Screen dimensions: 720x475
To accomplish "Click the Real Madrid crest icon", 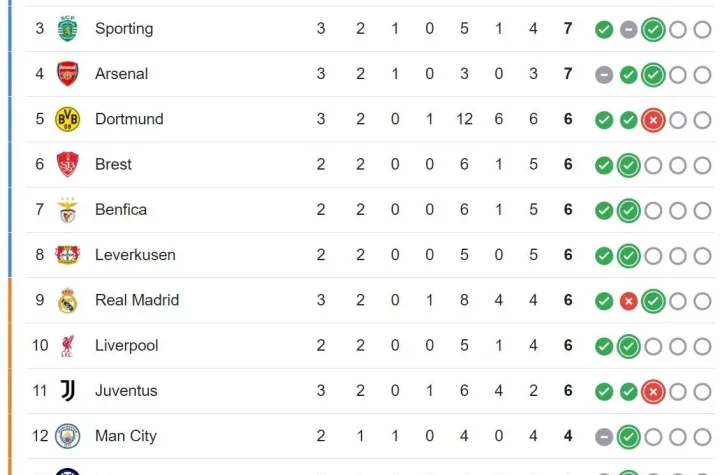I will 67,300.
